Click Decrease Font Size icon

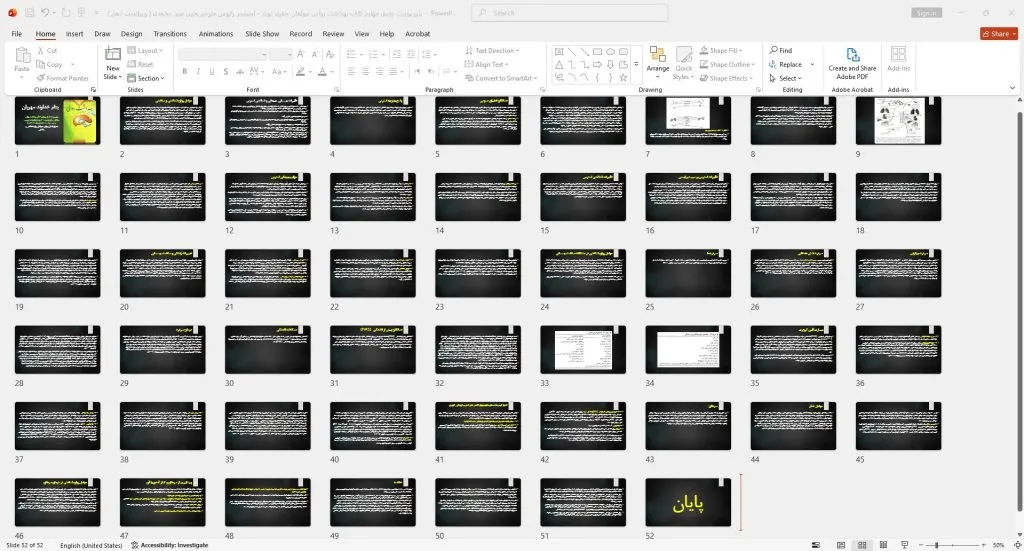pos(315,54)
